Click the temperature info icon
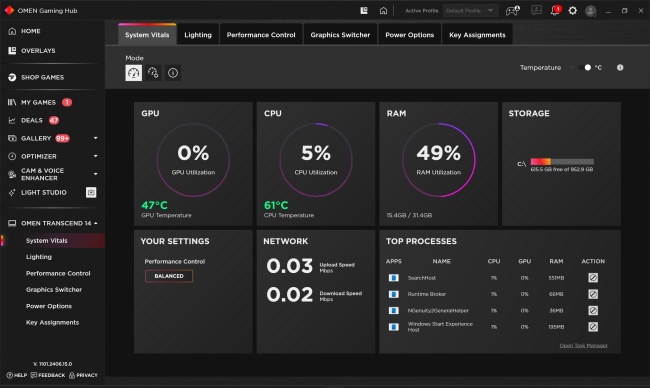 point(620,68)
